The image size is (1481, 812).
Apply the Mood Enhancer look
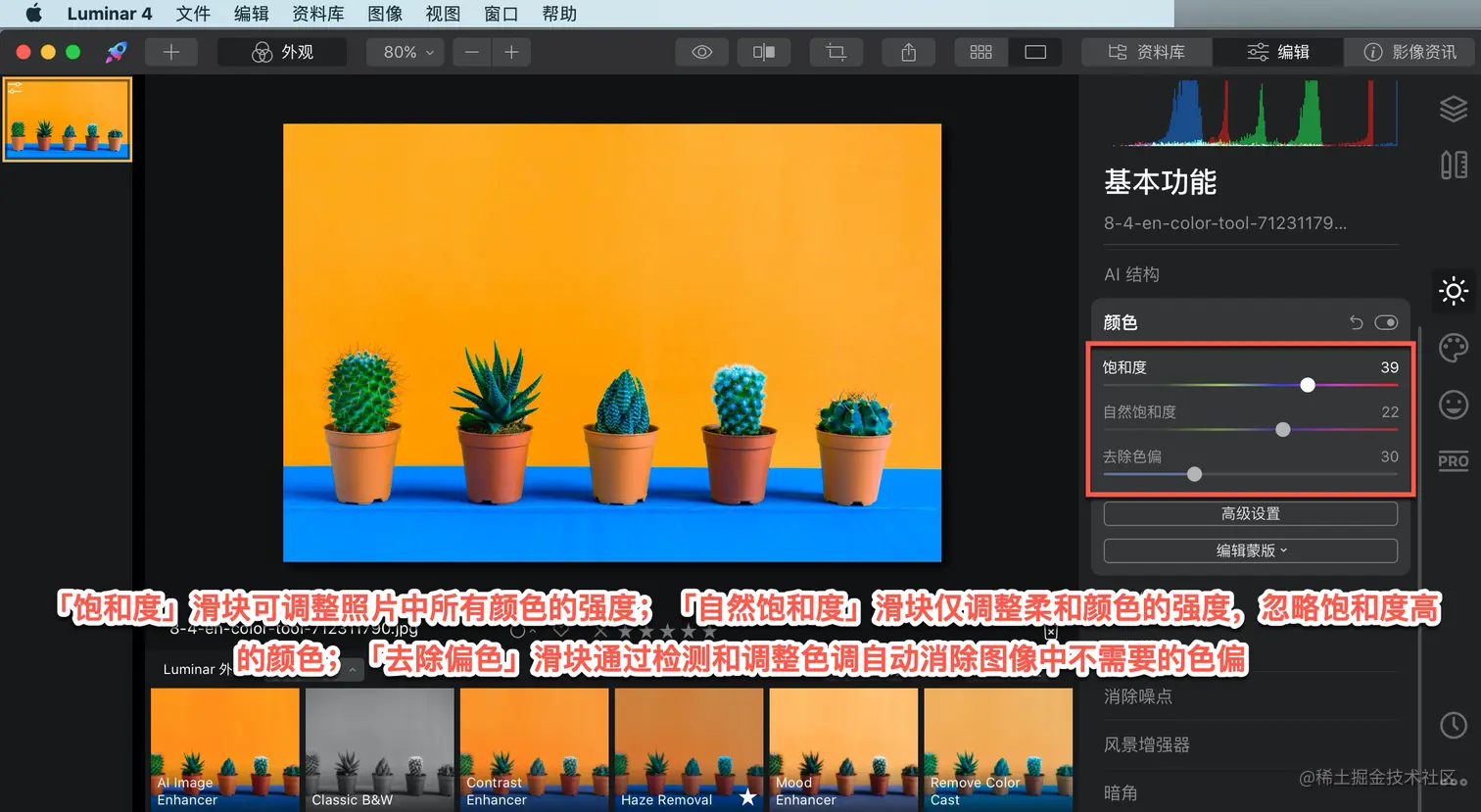[844, 749]
